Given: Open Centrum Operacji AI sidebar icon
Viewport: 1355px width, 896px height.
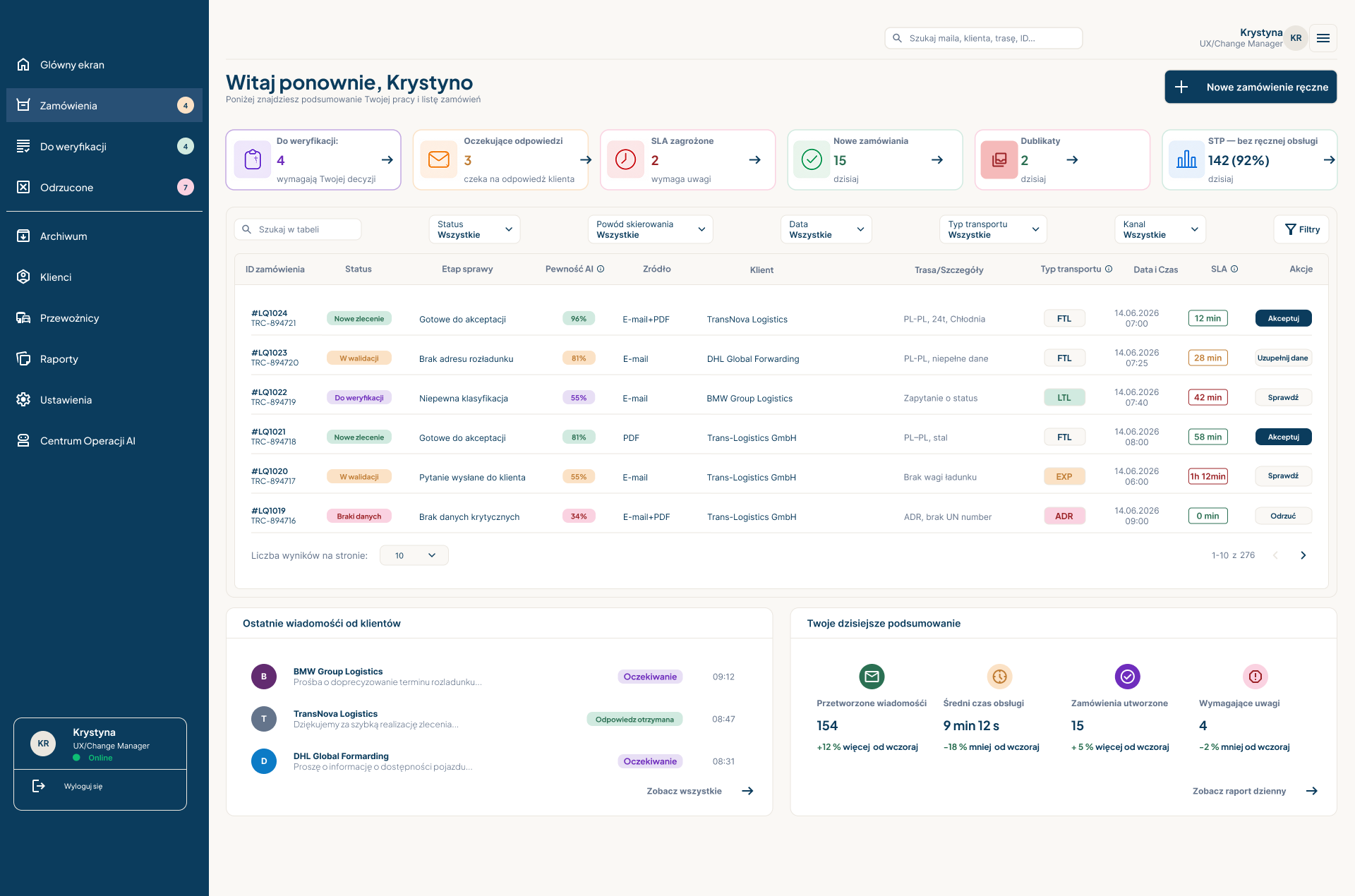Looking at the screenshot, I should tap(23, 441).
